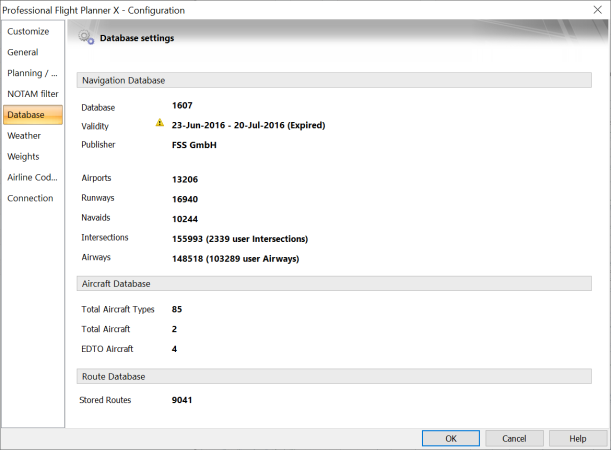Click the FSS GmbH publisher value
Image resolution: width=611 pixels, height=450 pixels.
pyautogui.click(x=195, y=144)
